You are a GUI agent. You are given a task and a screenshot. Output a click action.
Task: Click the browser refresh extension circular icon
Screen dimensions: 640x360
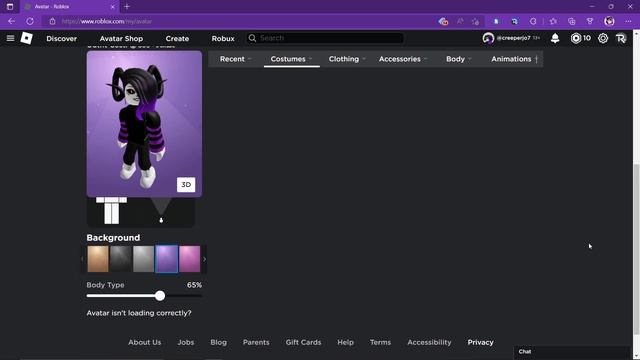click(x=533, y=21)
